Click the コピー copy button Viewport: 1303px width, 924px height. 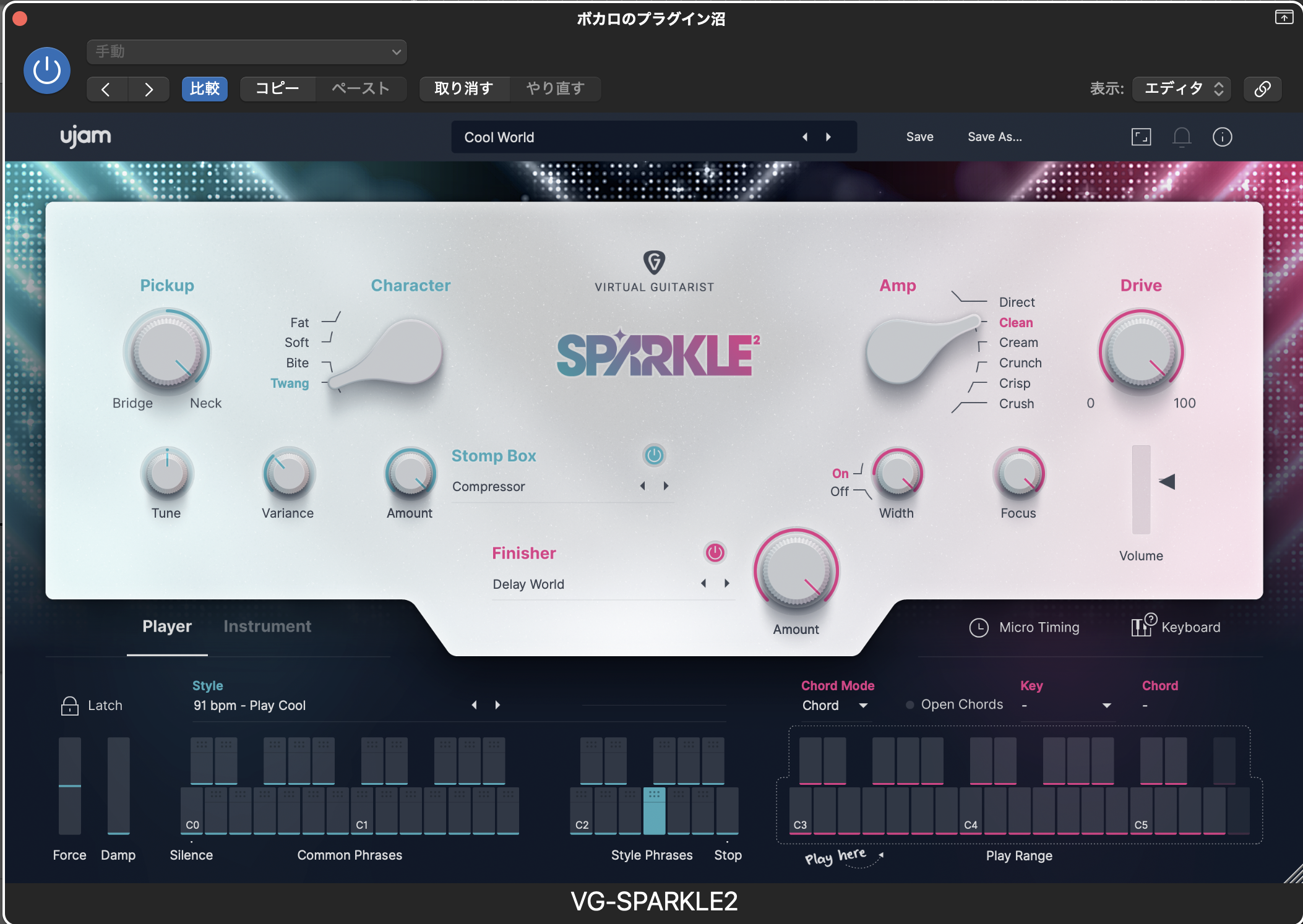coord(277,88)
